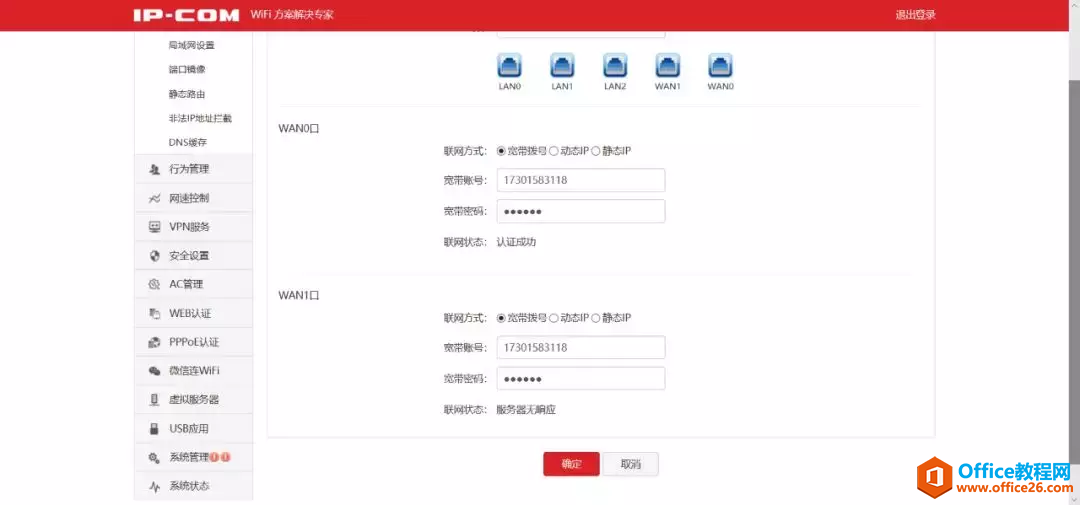Click the WAN1 port icon
Screen dimensions: 1080x505
(x=667, y=65)
